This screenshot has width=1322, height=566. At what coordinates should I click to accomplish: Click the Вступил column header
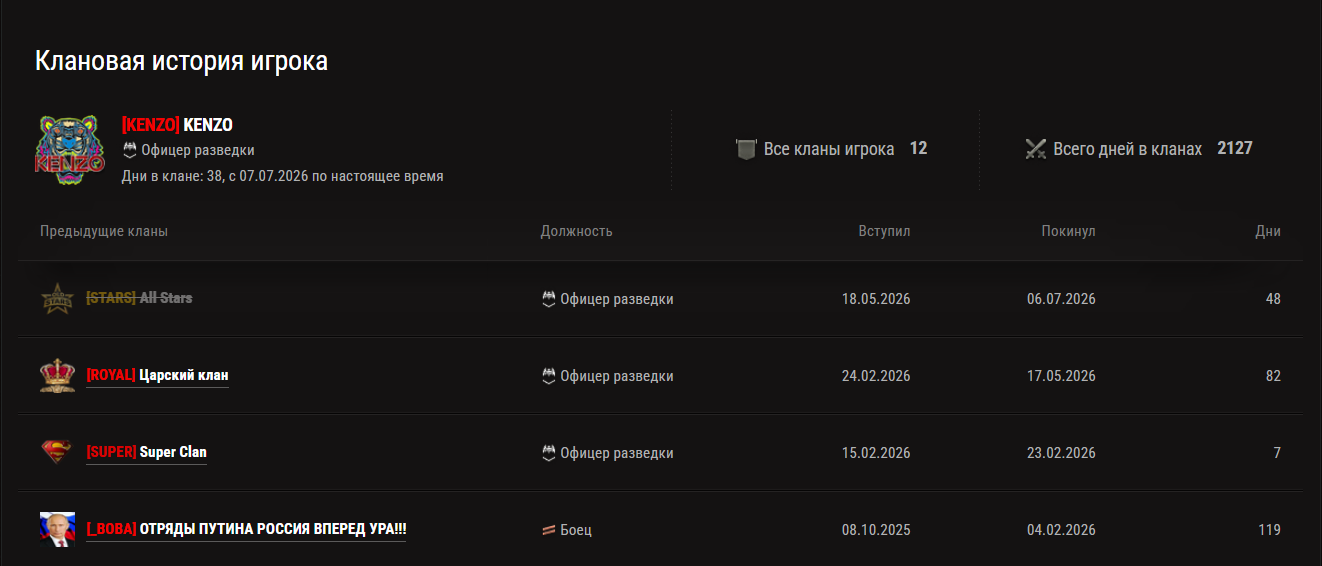click(884, 231)
